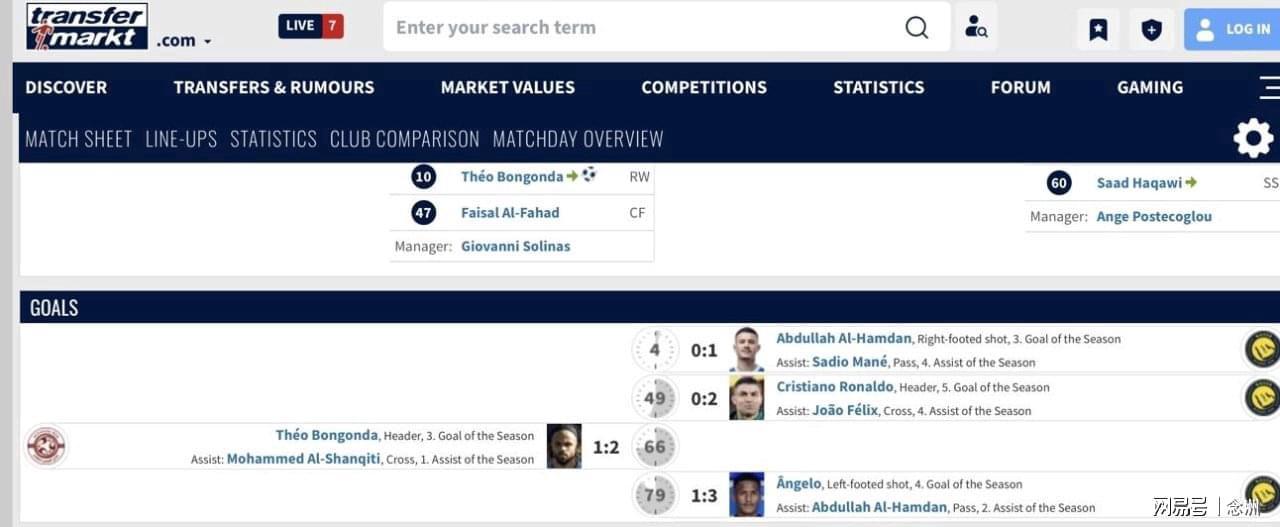Open the LIVE 7 matches badge
The image size is (1280, 527).
coord(311,26)
